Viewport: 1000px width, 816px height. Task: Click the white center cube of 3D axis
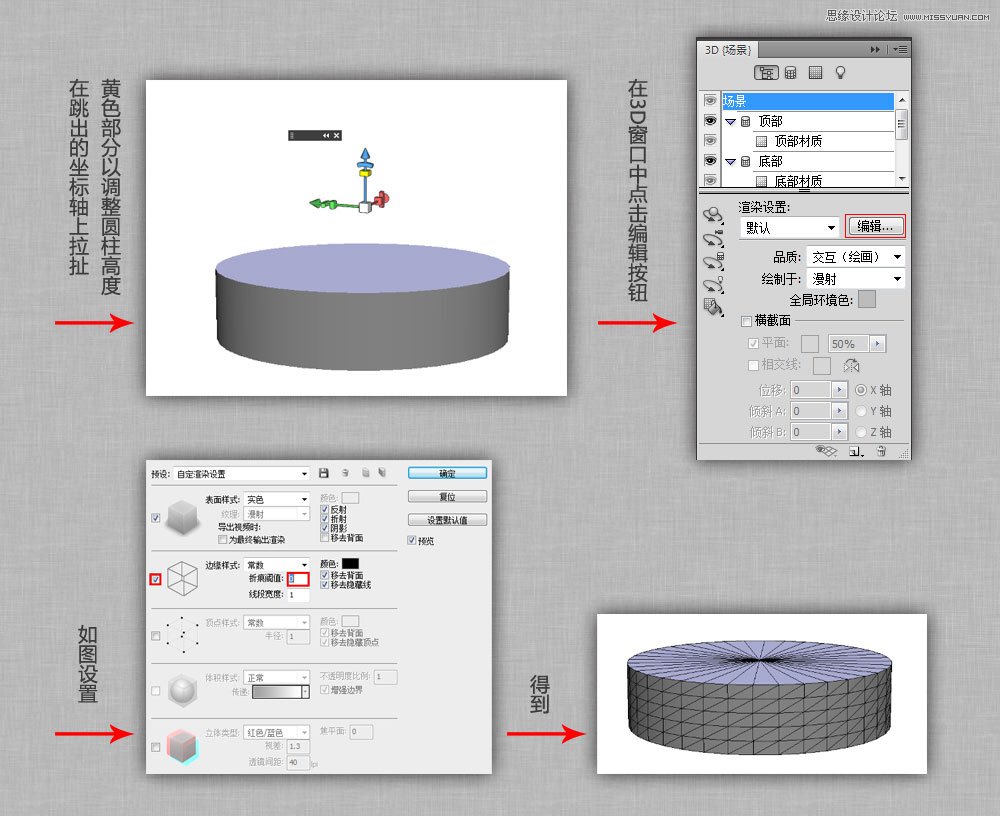point(365,207)
